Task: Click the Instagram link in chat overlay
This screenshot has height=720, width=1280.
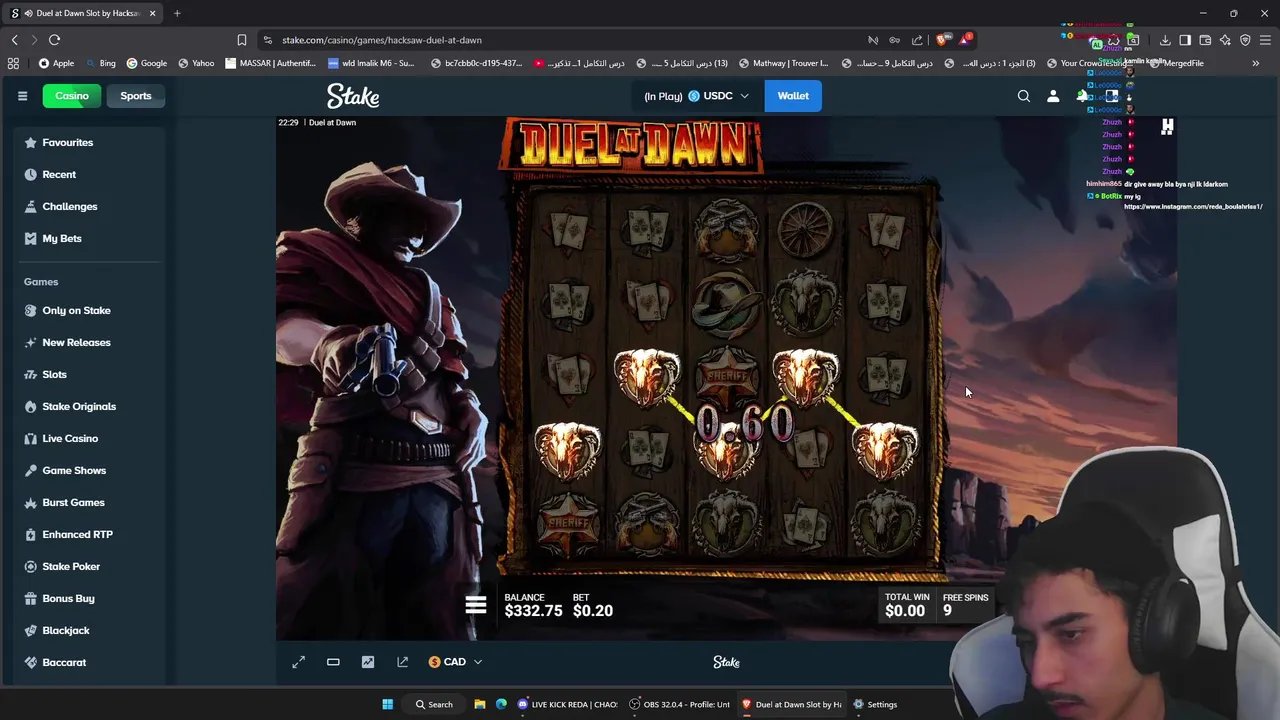Action: coord(1193,207)
